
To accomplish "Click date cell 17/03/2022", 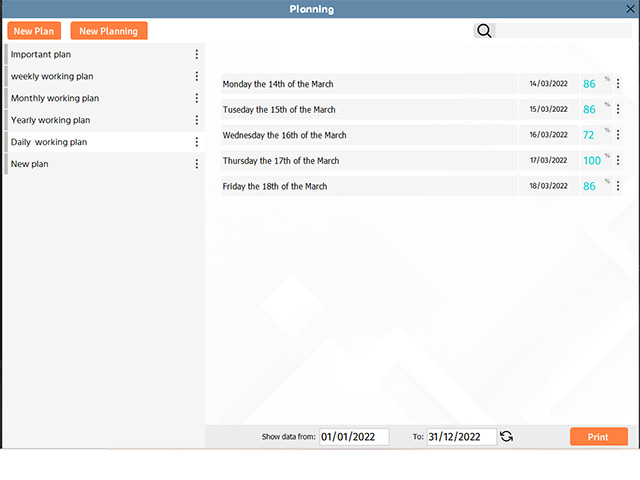I will pyautogui.click(x=549, y=160).
